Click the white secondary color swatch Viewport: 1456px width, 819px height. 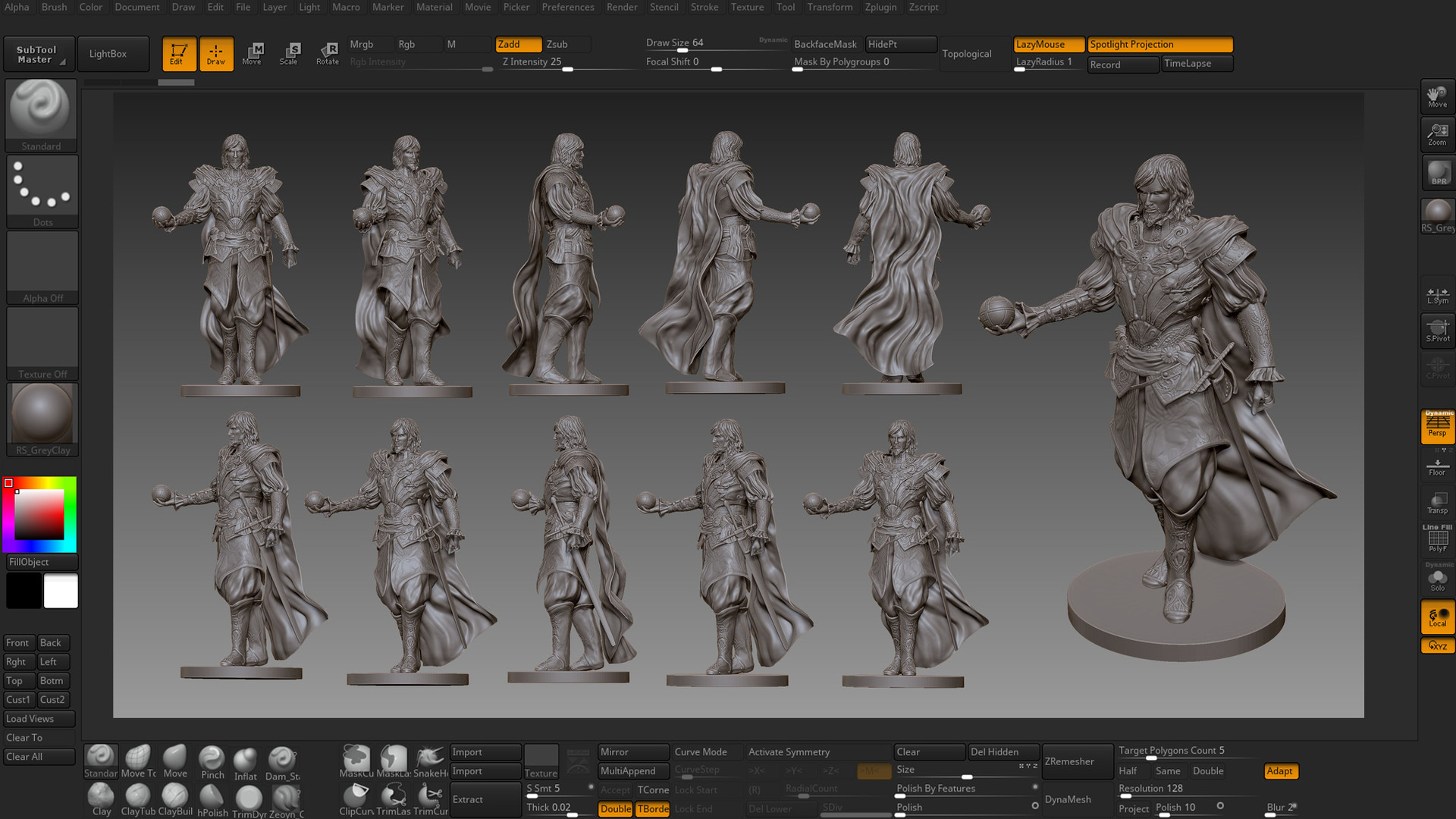point(61,591)
